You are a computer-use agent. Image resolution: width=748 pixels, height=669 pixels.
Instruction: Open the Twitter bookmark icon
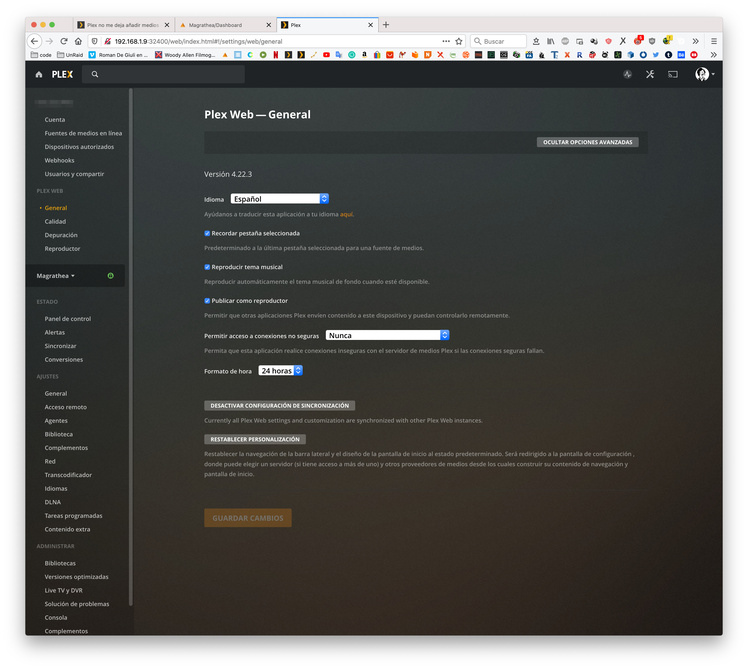[655, 55]
